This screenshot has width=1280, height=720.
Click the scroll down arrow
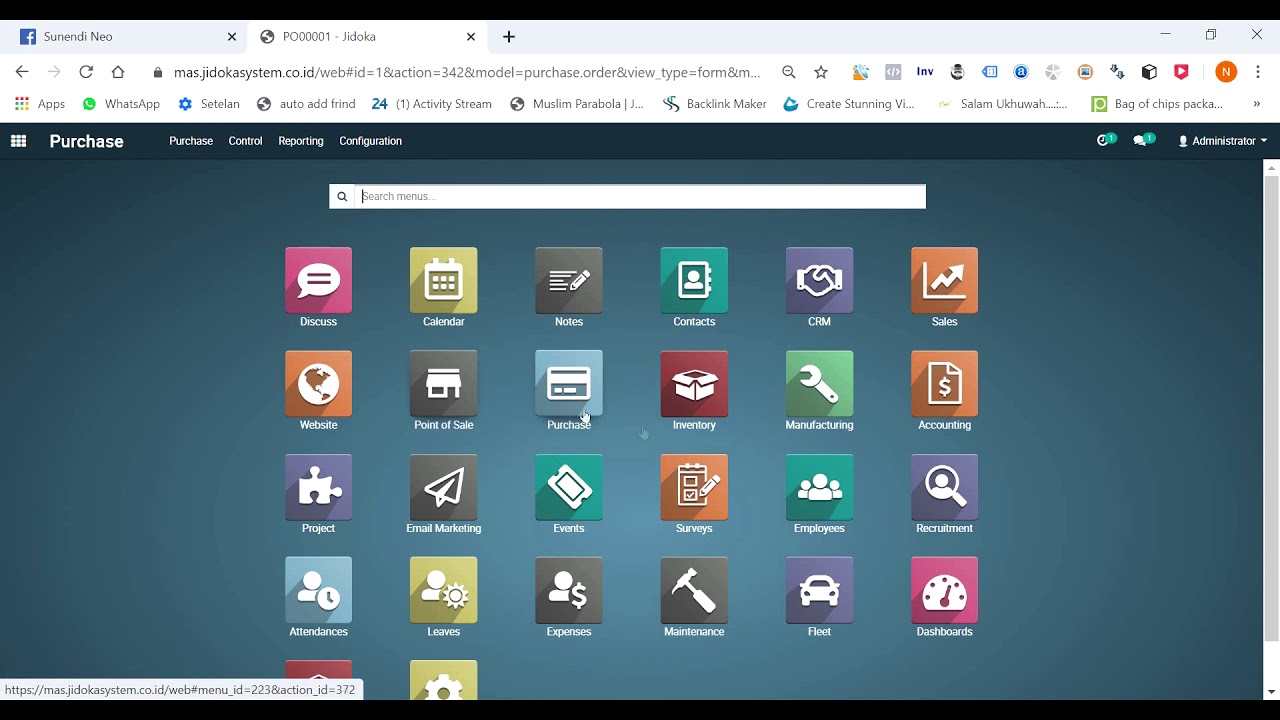click(1271, 692)
